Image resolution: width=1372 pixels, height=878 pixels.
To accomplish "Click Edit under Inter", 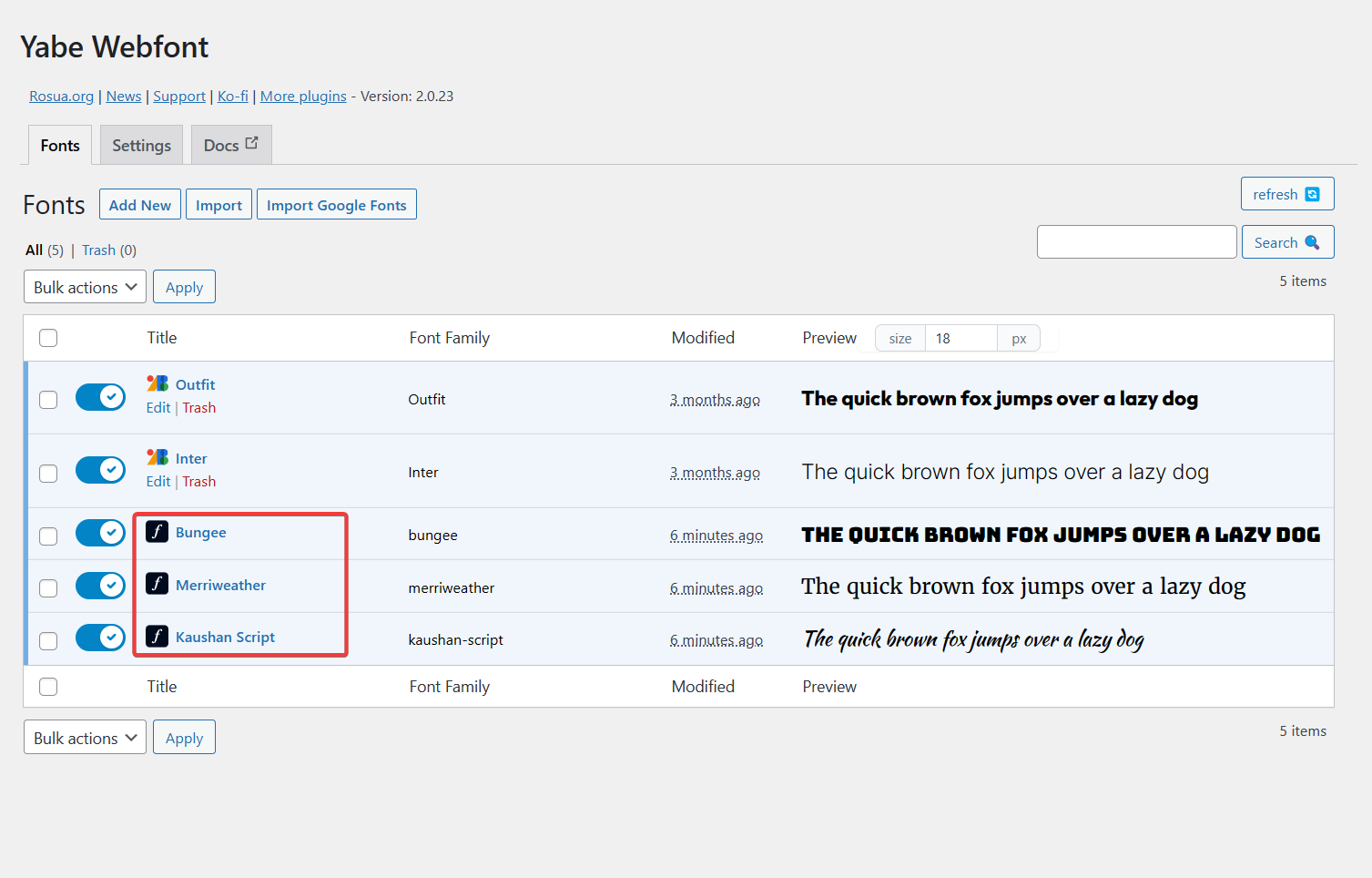I will click(158, 481).
